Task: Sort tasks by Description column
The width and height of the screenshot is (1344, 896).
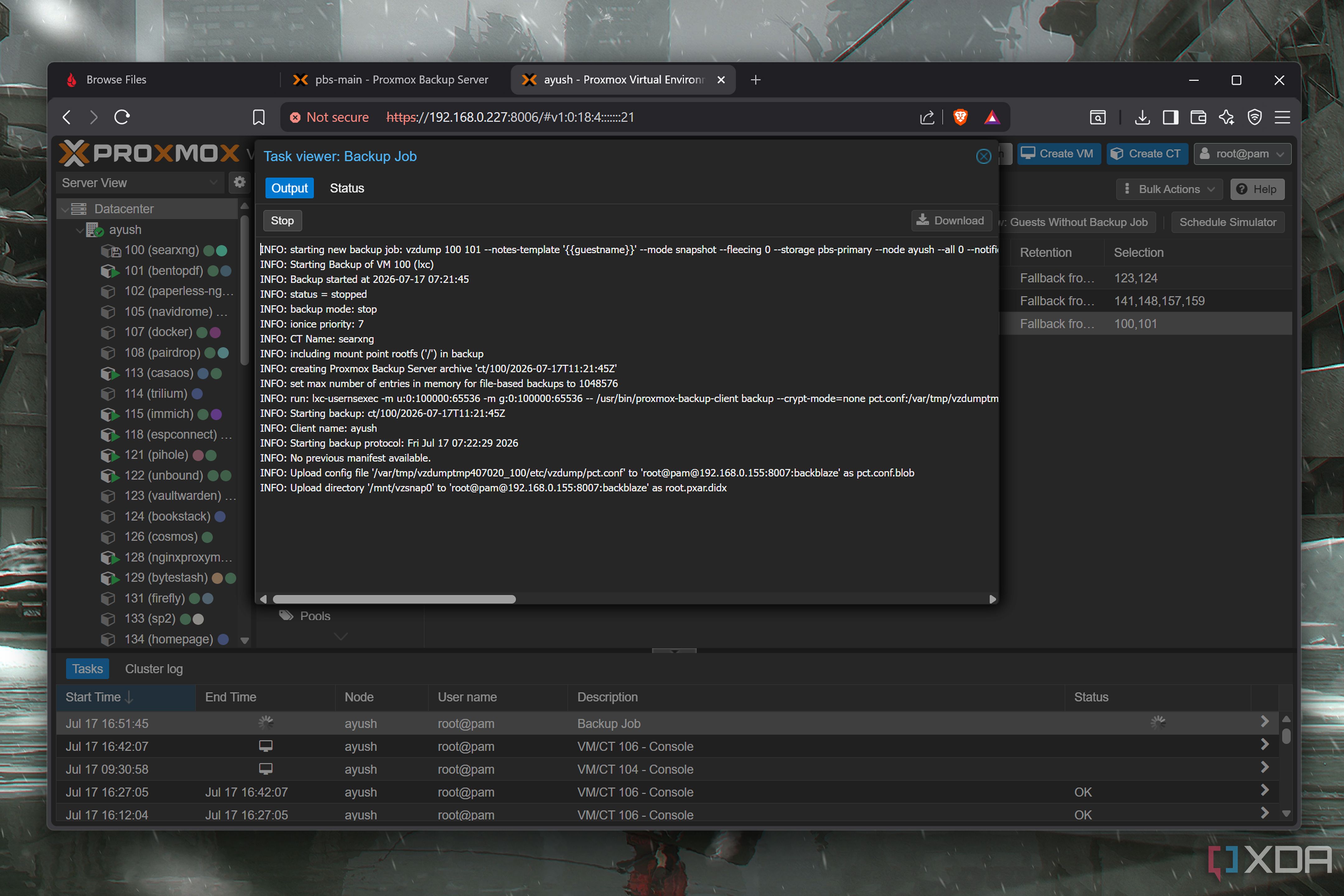Action: coord(816,697)
